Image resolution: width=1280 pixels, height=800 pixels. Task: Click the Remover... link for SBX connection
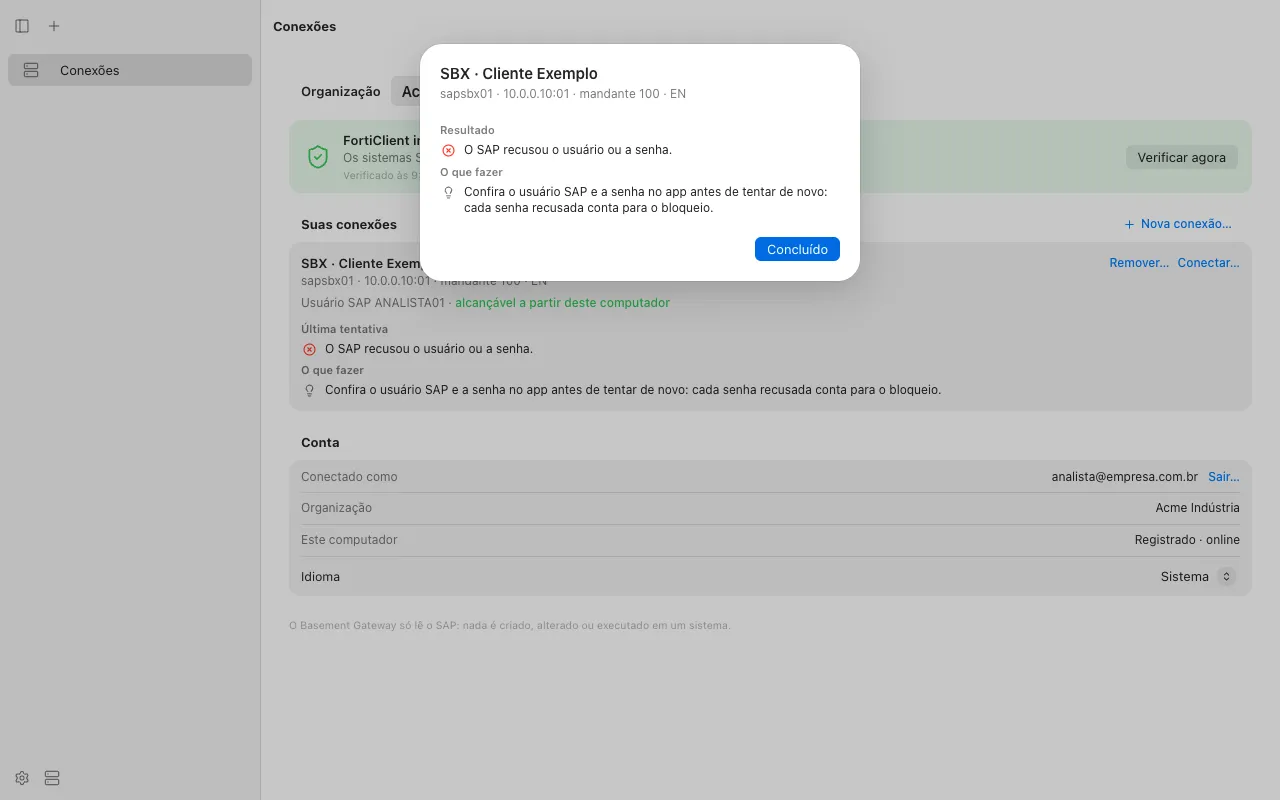click(1139, 263)
